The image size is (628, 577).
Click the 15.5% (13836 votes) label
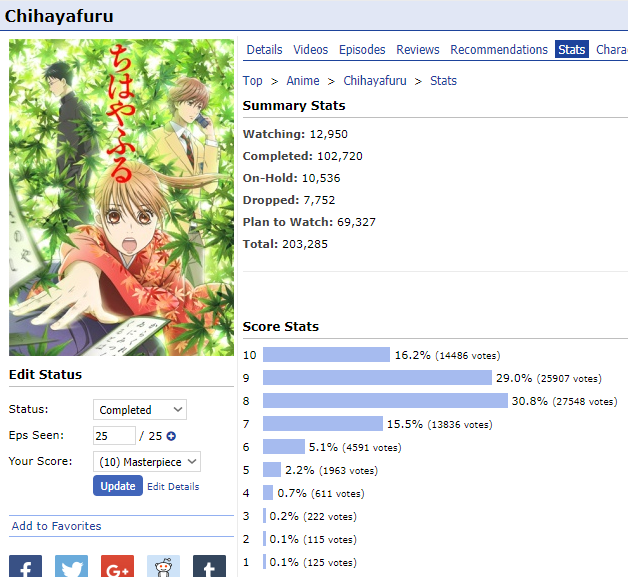point(440,424)
